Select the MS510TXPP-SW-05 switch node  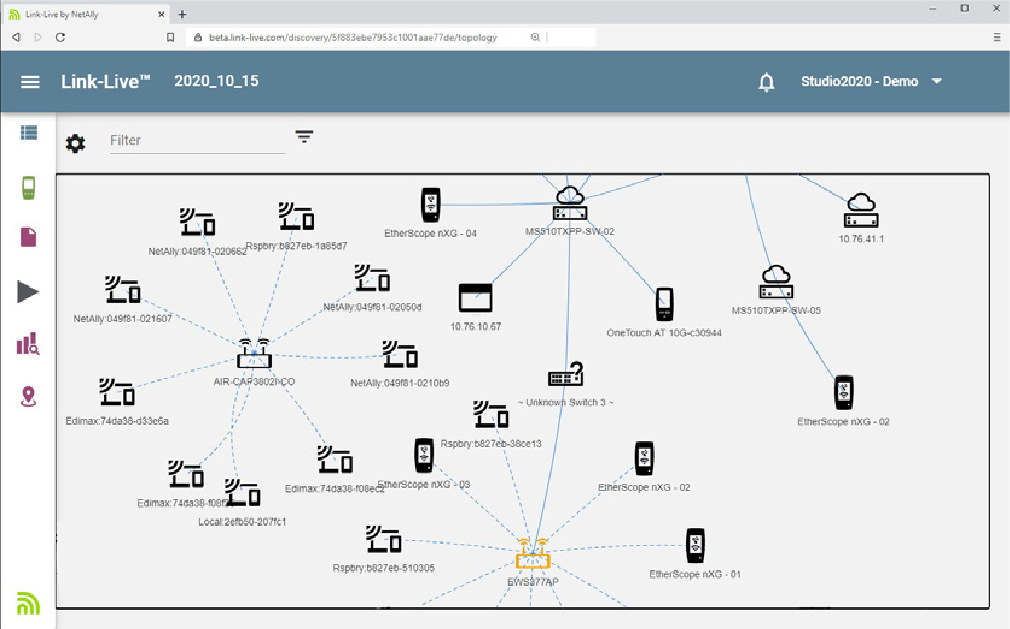[776, 282]
